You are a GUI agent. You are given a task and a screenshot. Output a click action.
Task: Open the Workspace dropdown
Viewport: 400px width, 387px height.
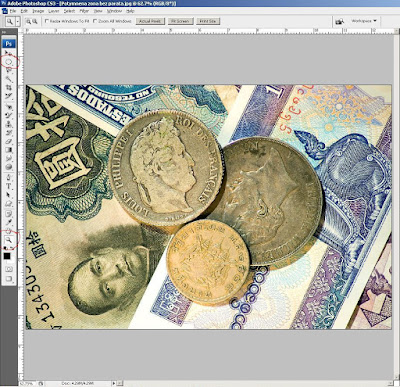click(x=364, y=21)
